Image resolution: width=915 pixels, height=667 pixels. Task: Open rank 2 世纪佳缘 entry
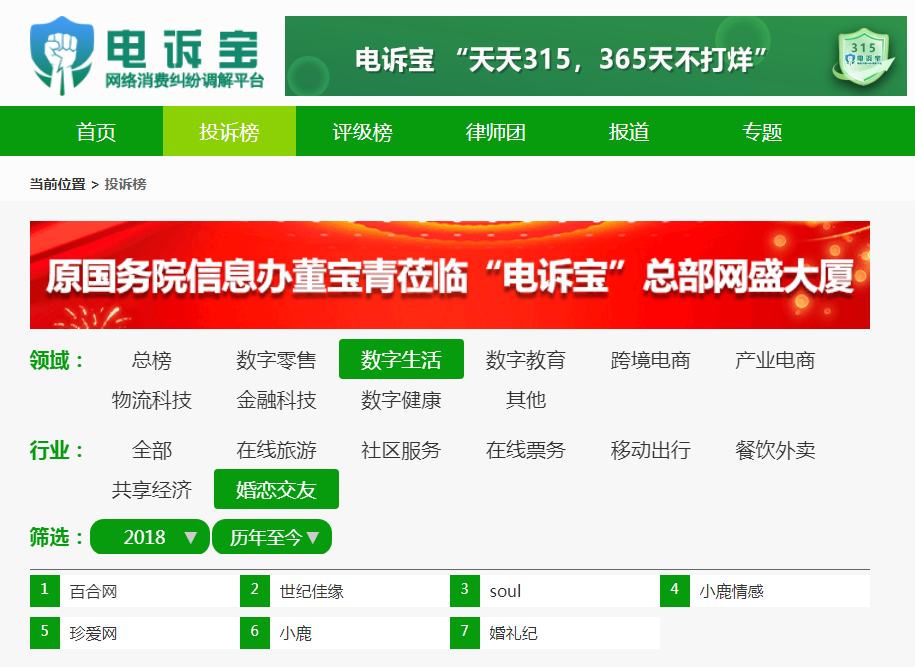345,591
